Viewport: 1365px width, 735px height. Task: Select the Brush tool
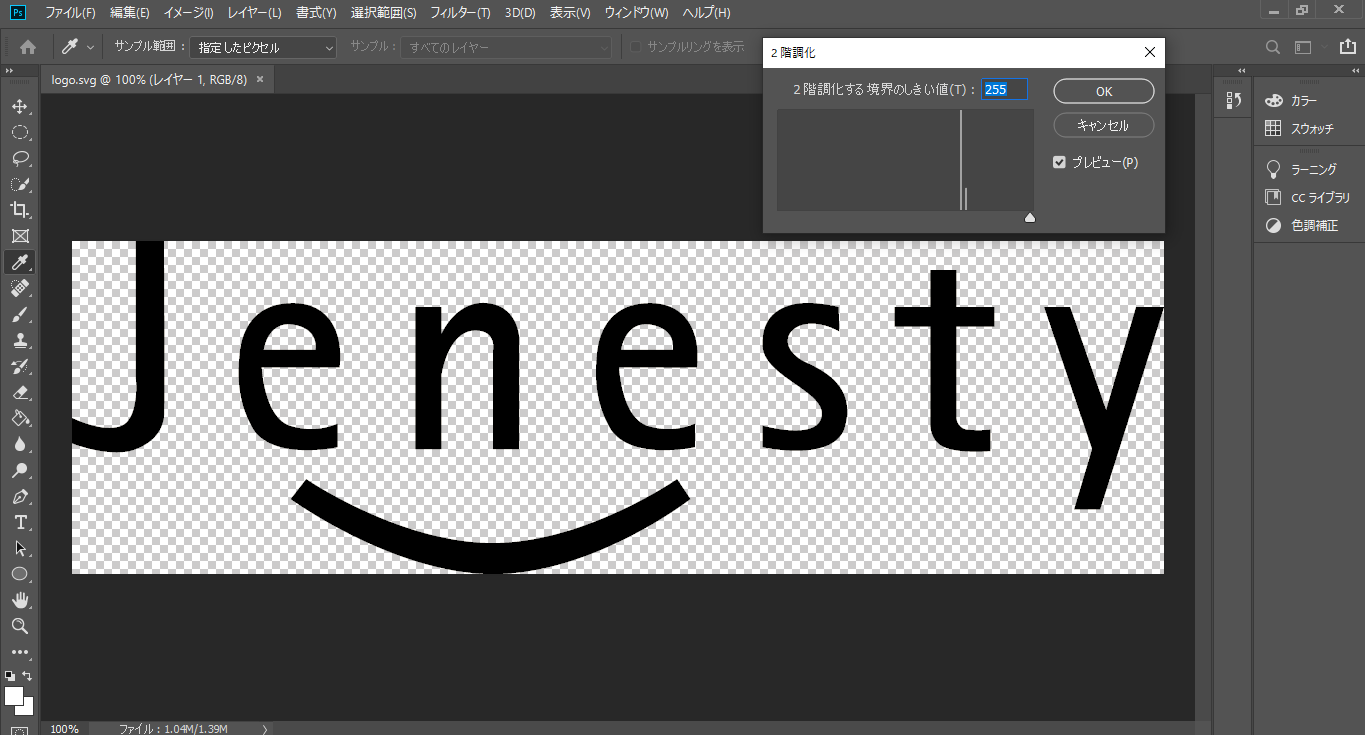point(19,314)
